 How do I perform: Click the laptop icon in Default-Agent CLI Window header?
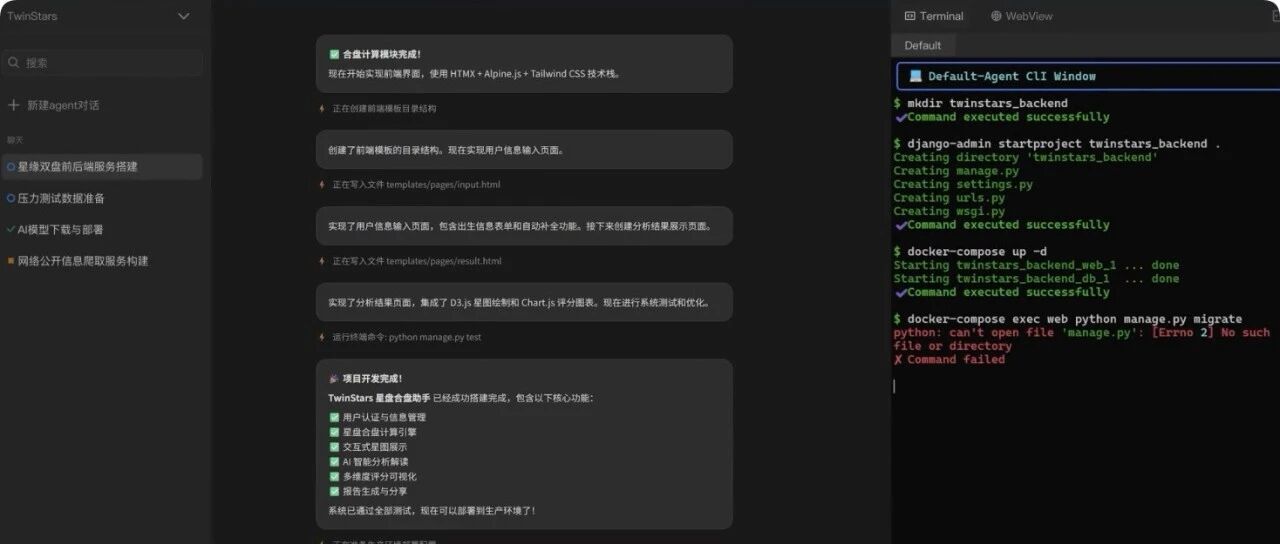(x=915, y=76)
